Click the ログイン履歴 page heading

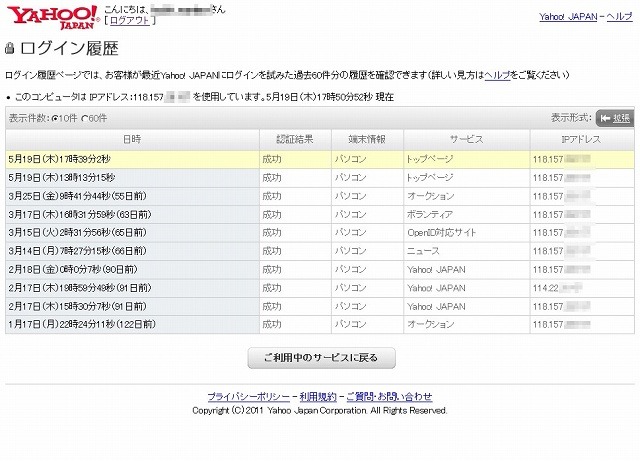click(69, 48)
